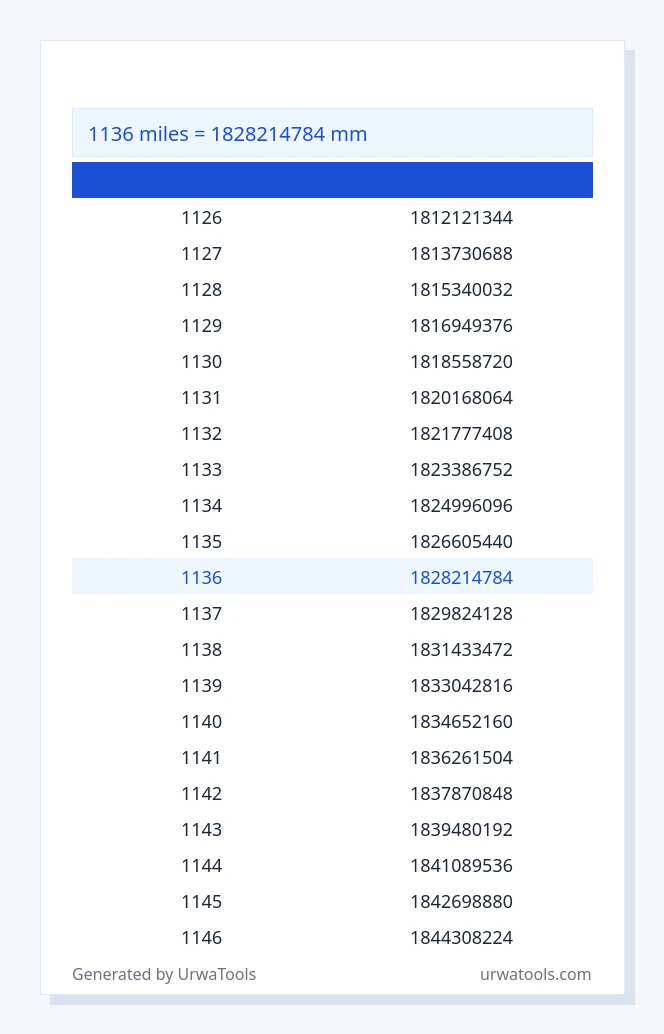This screenshot has height=1034, width=664.
Task: Click the Generated by UrwaTools text
Action: click(x=164, y=974)
